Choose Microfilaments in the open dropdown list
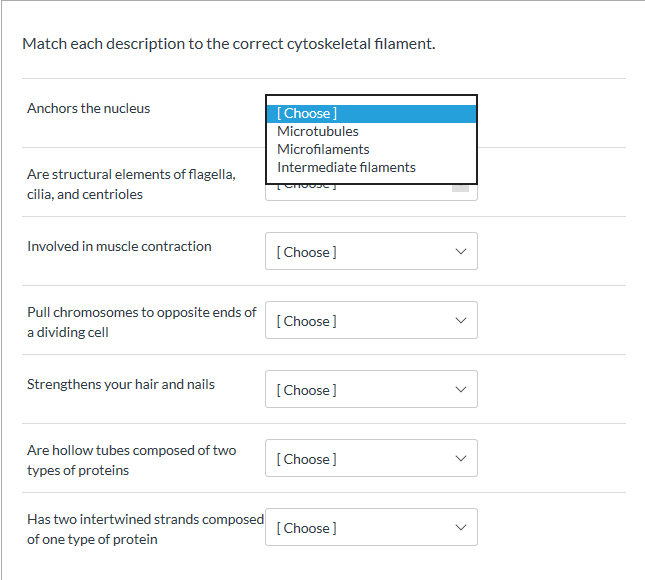645x580 pixels. point(323,149)
